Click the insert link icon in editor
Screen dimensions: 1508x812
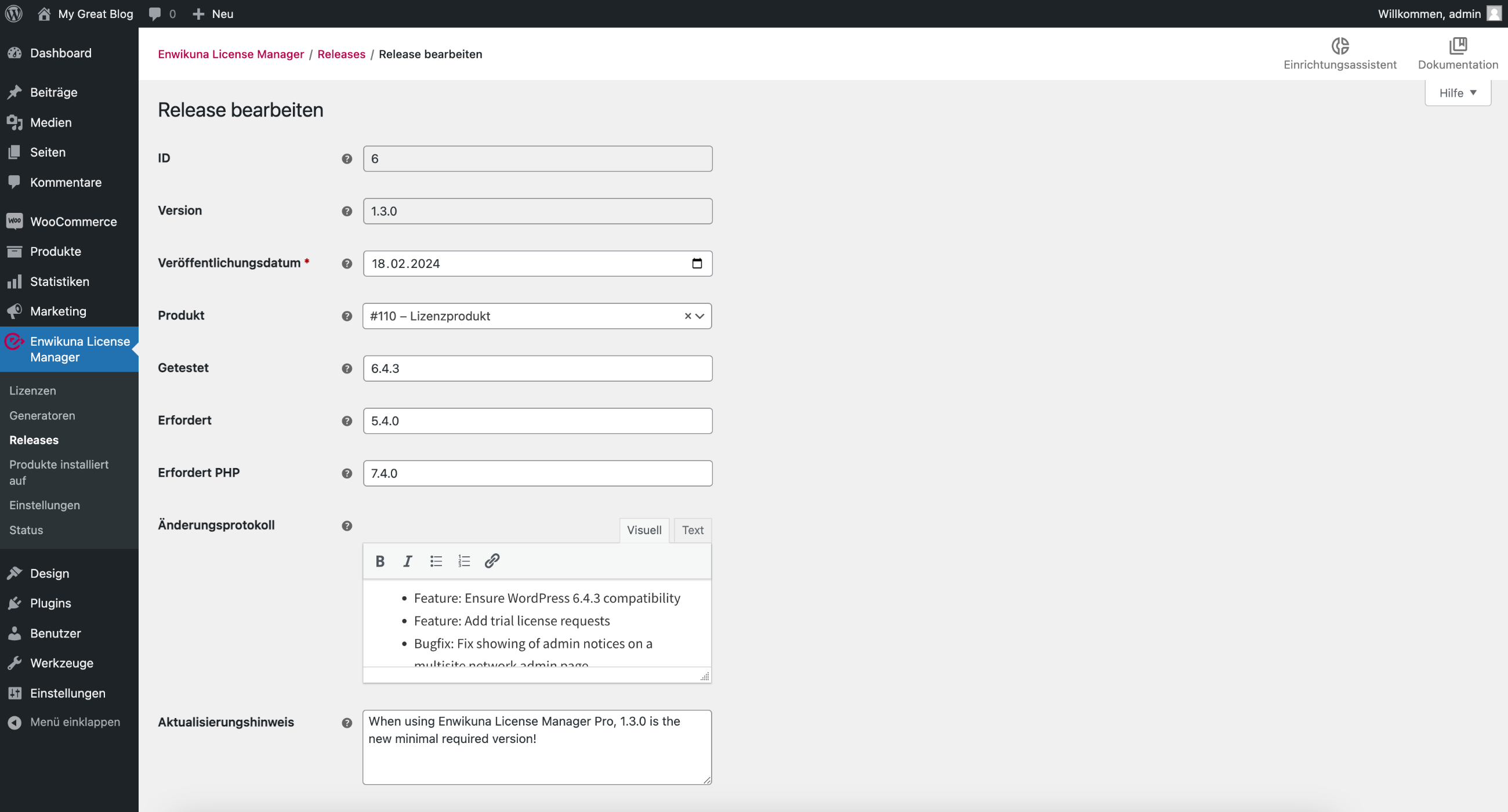(x=492, y=561)
